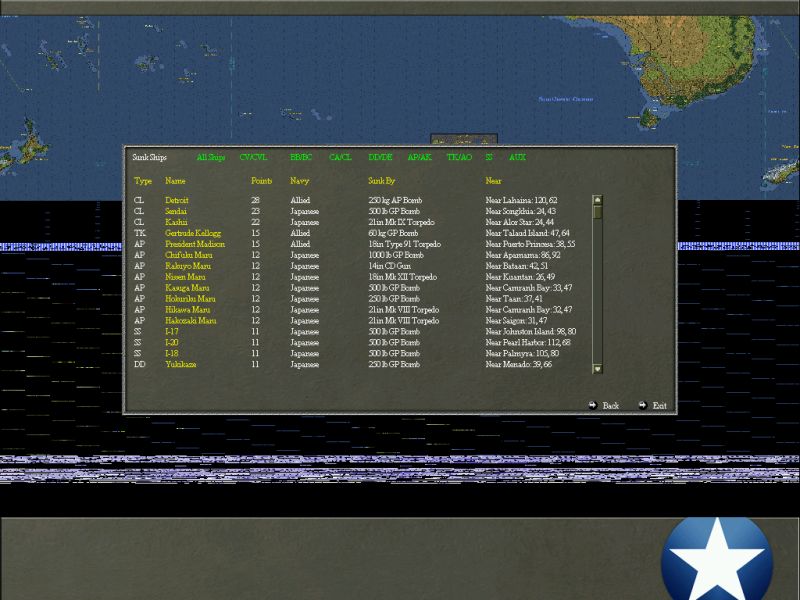
Task: Click the Exit button
Action: tap(658, 406)
